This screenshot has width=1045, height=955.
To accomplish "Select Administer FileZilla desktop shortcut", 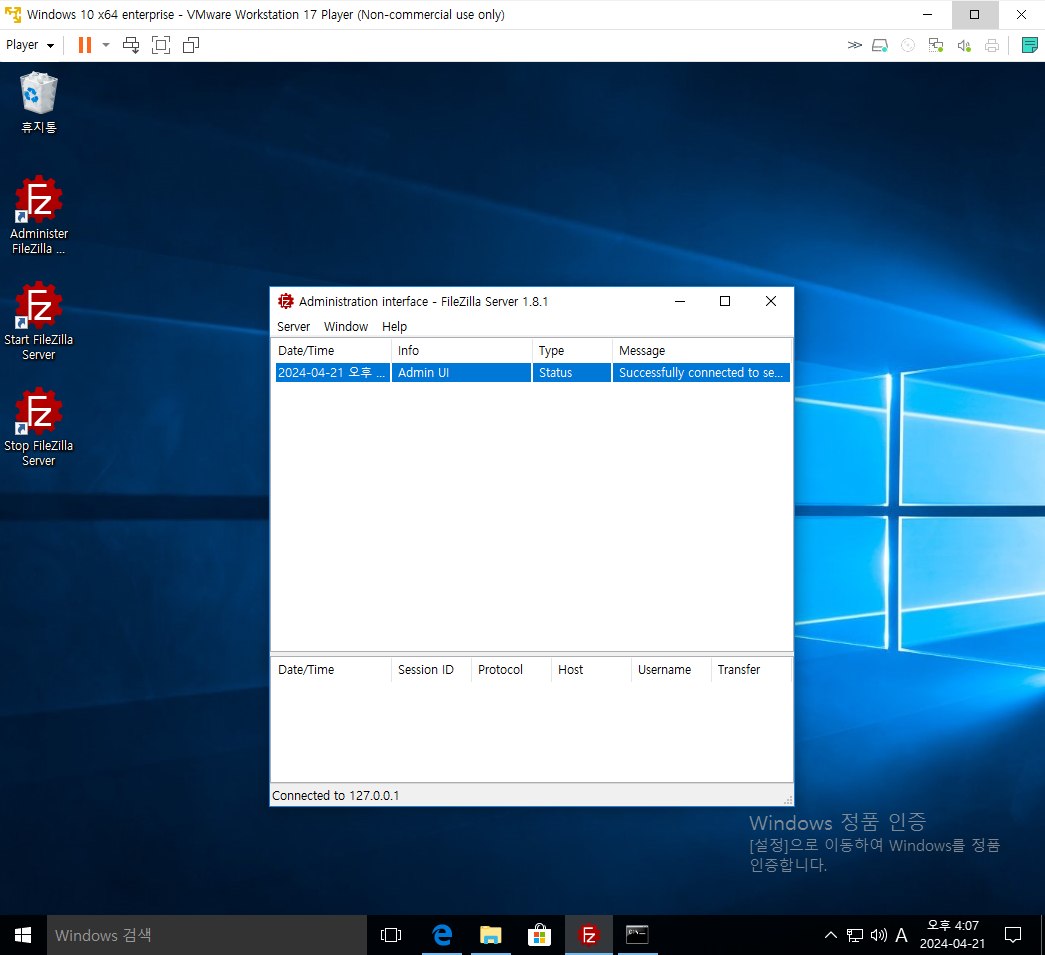I will point(39,215).
